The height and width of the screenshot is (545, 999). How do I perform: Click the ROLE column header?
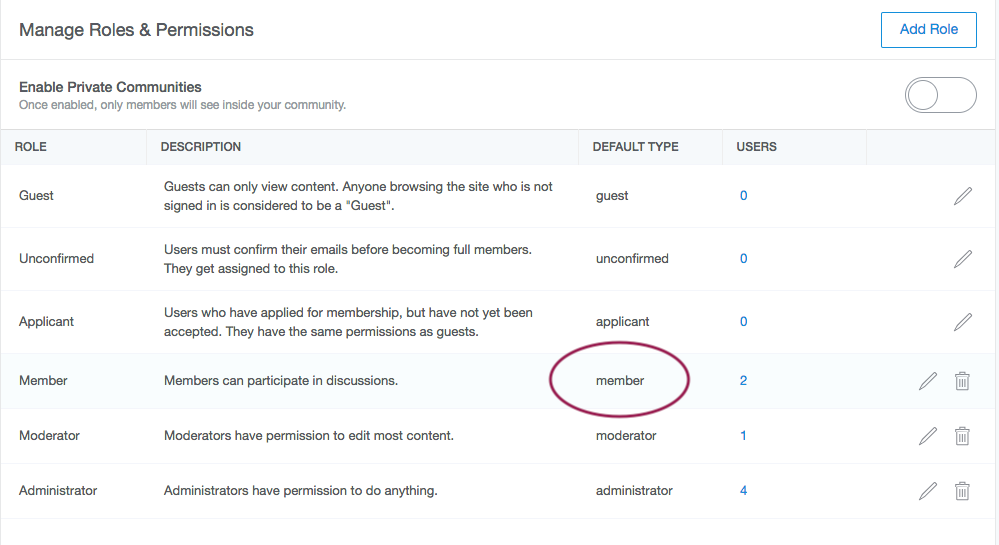31,147
